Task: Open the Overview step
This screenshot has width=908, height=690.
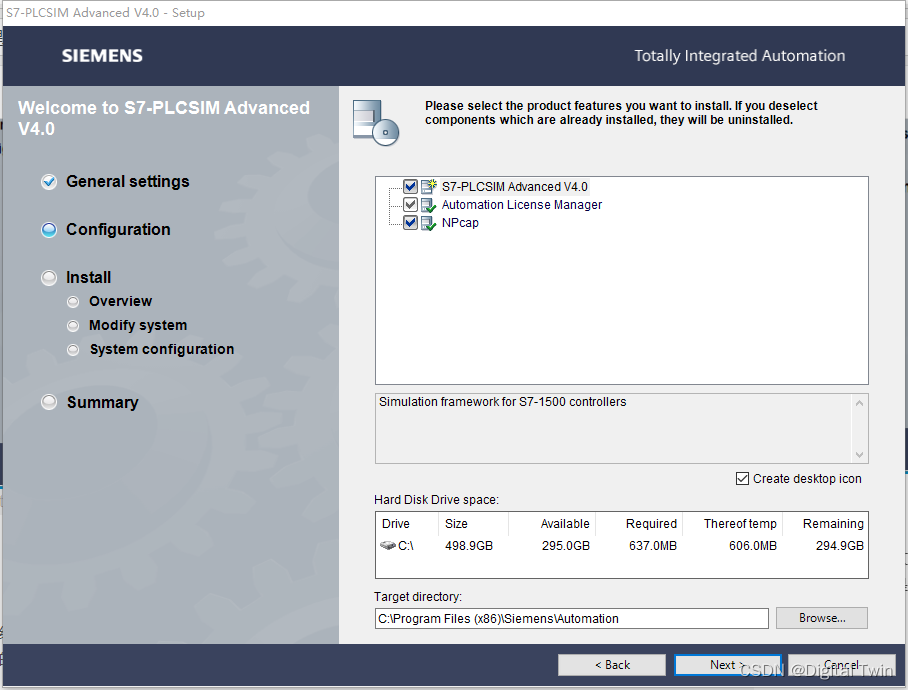Action: (120, 302)
